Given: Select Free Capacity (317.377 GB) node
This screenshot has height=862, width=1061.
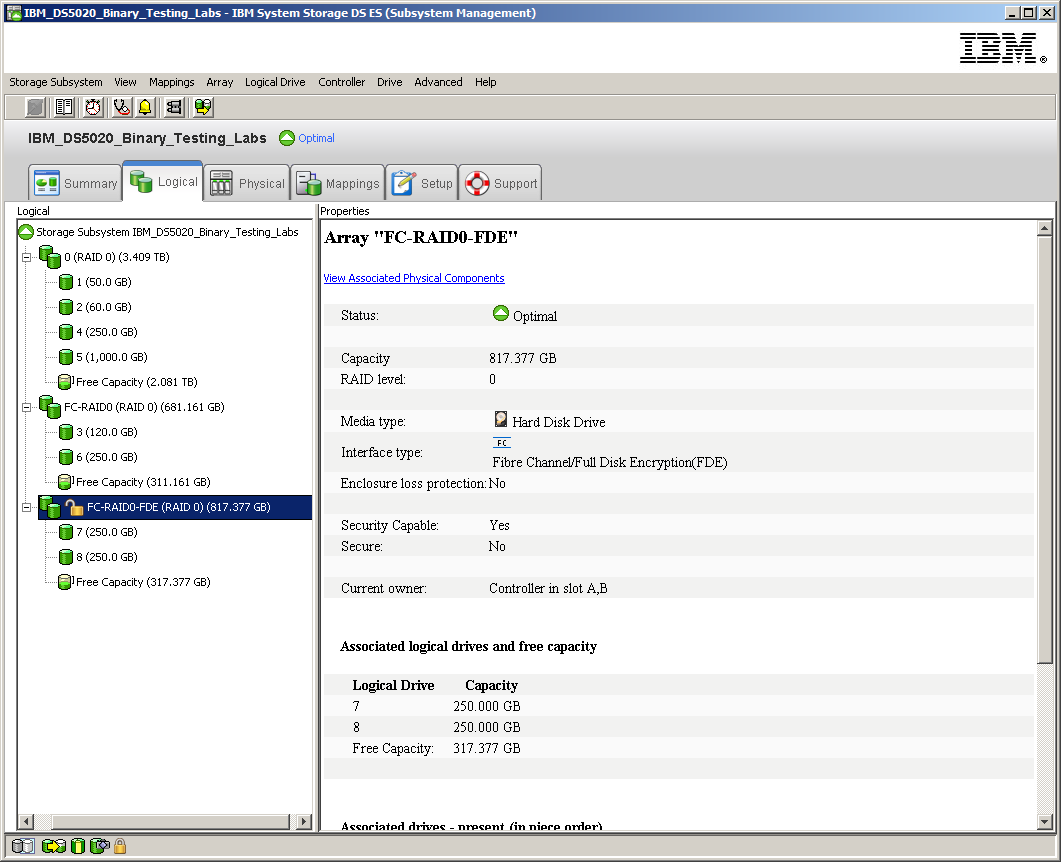Looking at the screenshot, I should 143,583.
